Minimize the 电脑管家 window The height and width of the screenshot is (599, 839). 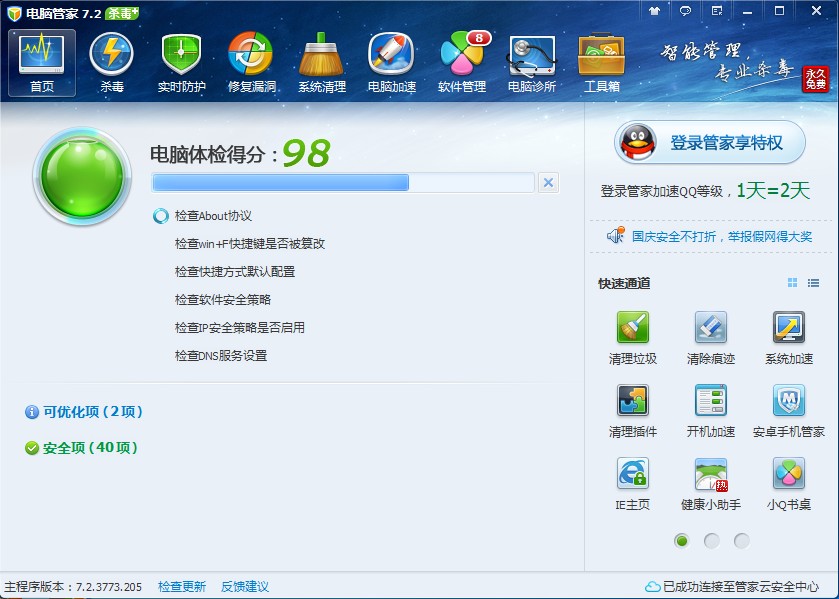point(748,11)
